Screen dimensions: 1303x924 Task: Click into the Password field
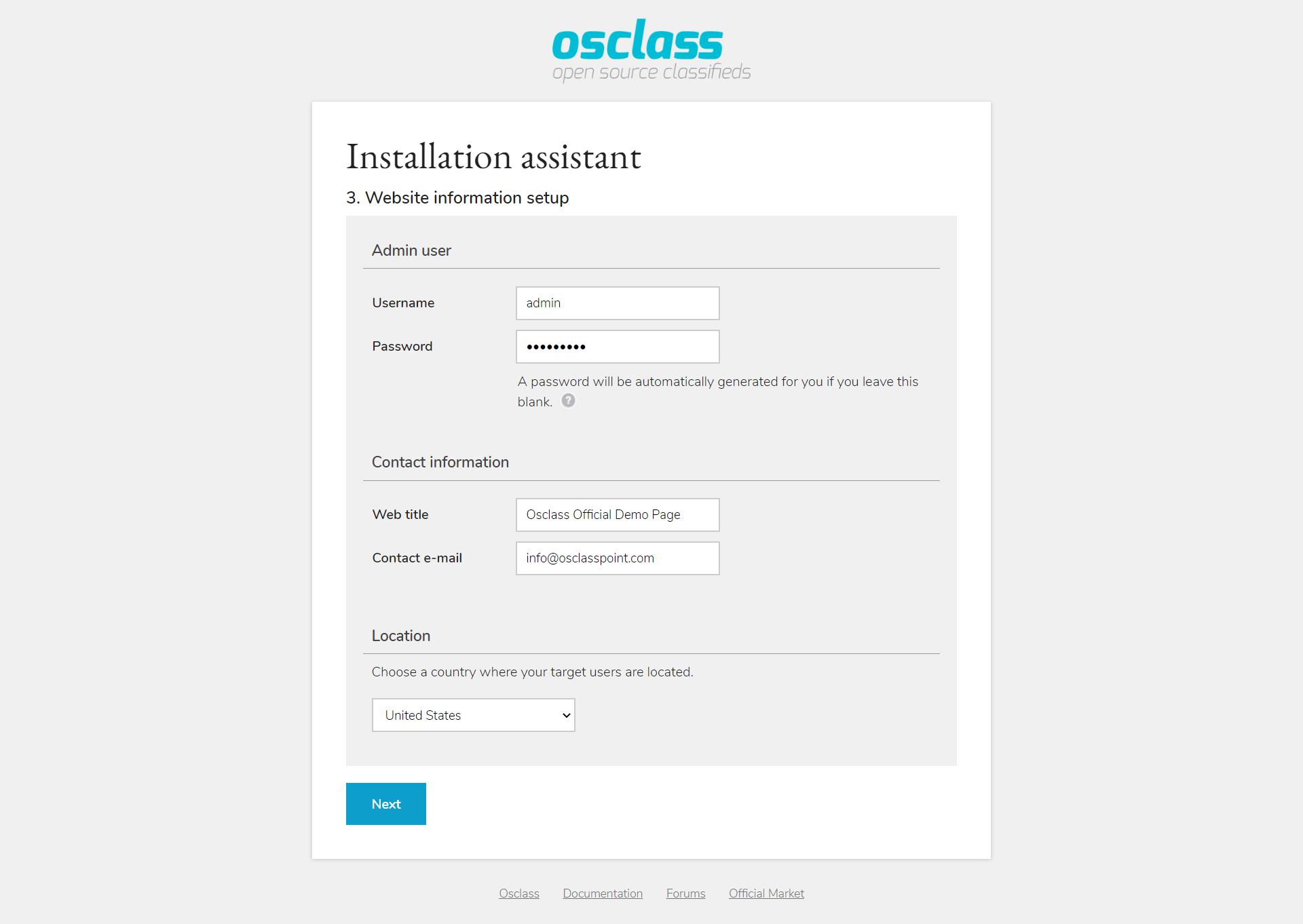click(617, 347)
